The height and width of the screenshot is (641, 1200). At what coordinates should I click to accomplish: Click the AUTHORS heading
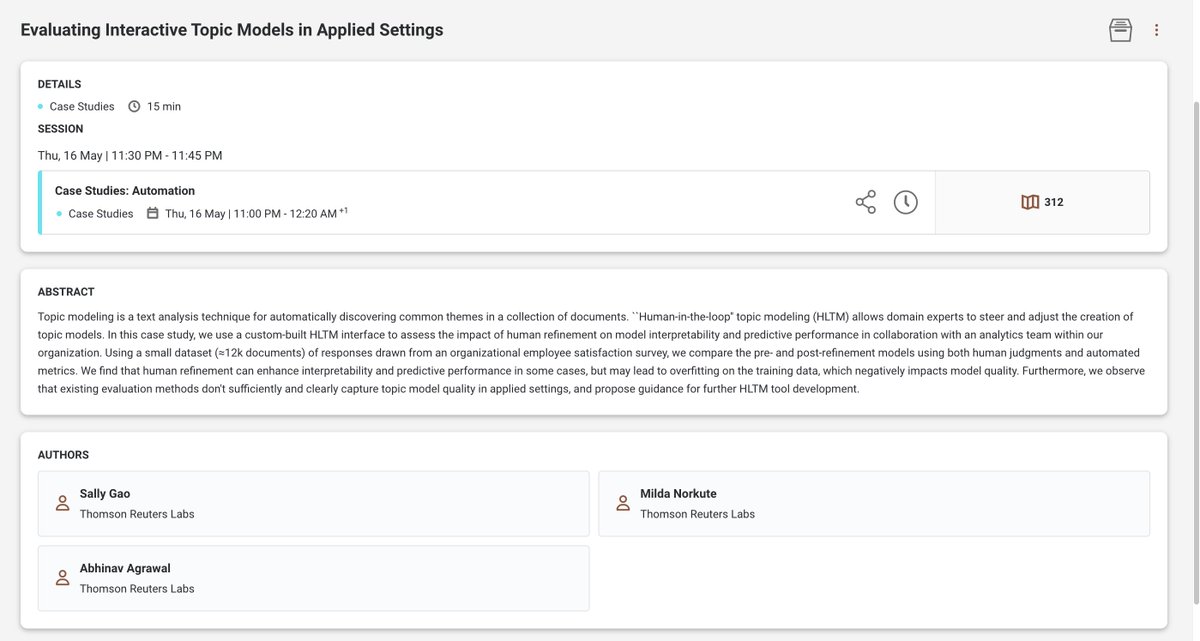(x=63, y=455)
